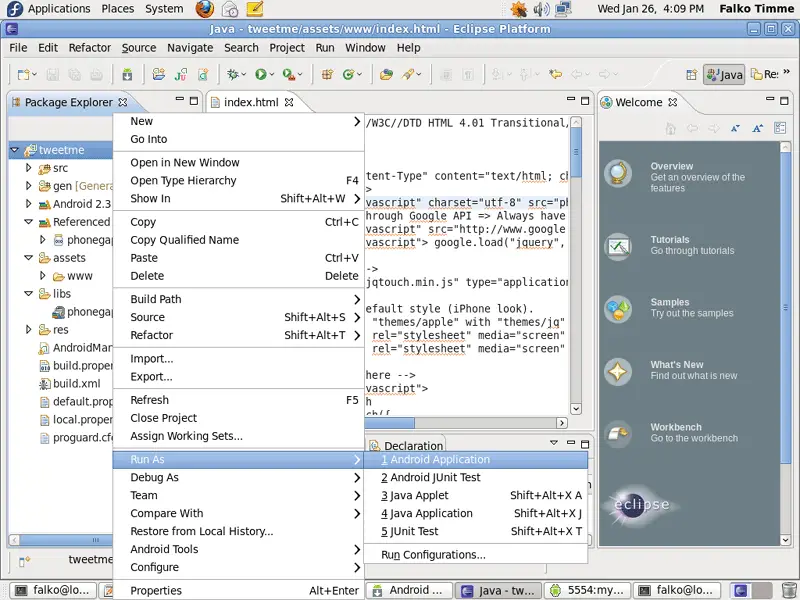Switch to the index.html editor tab

tap(251, 102)
